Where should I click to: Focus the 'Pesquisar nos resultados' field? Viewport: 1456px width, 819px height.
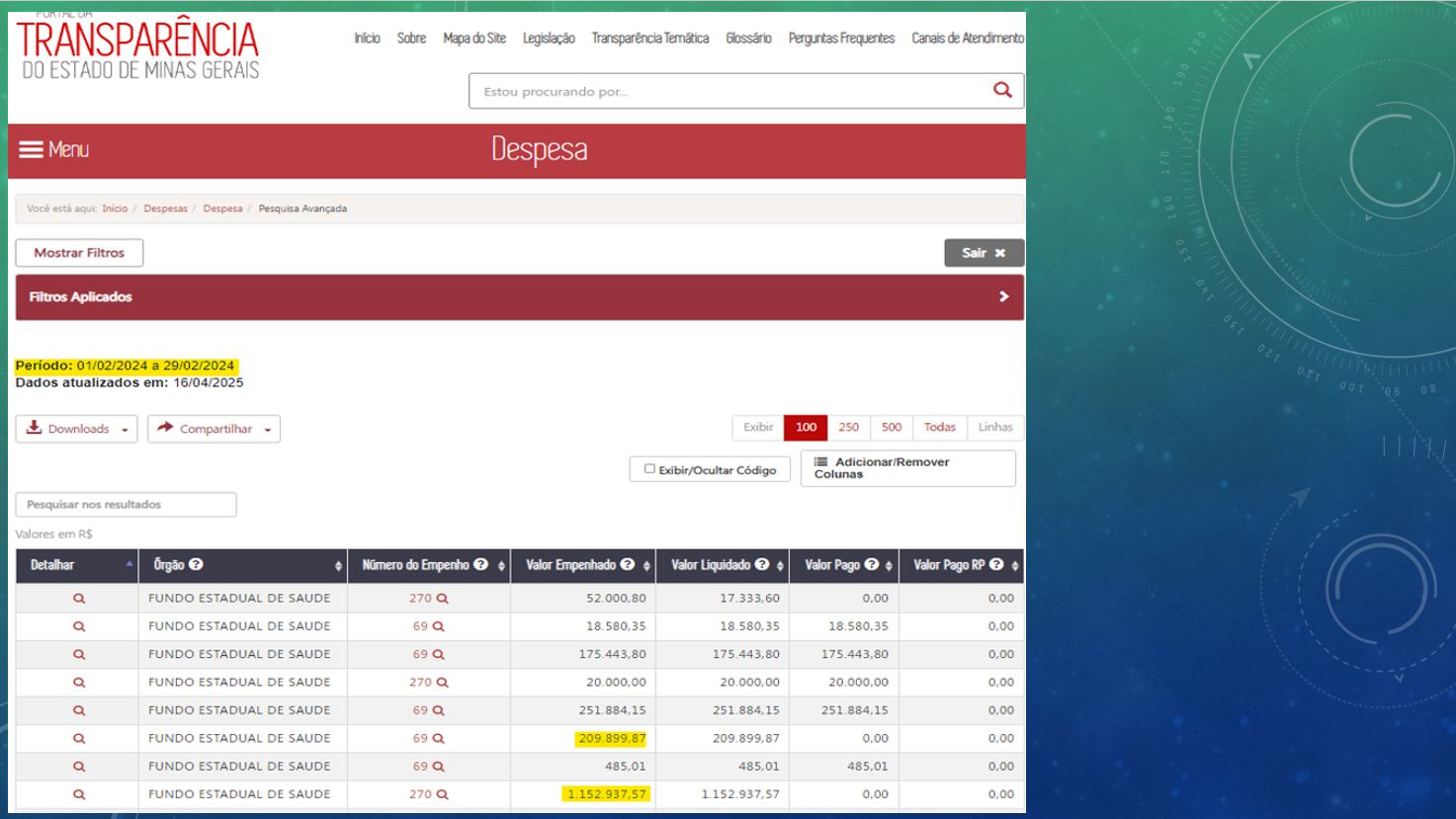126,504
